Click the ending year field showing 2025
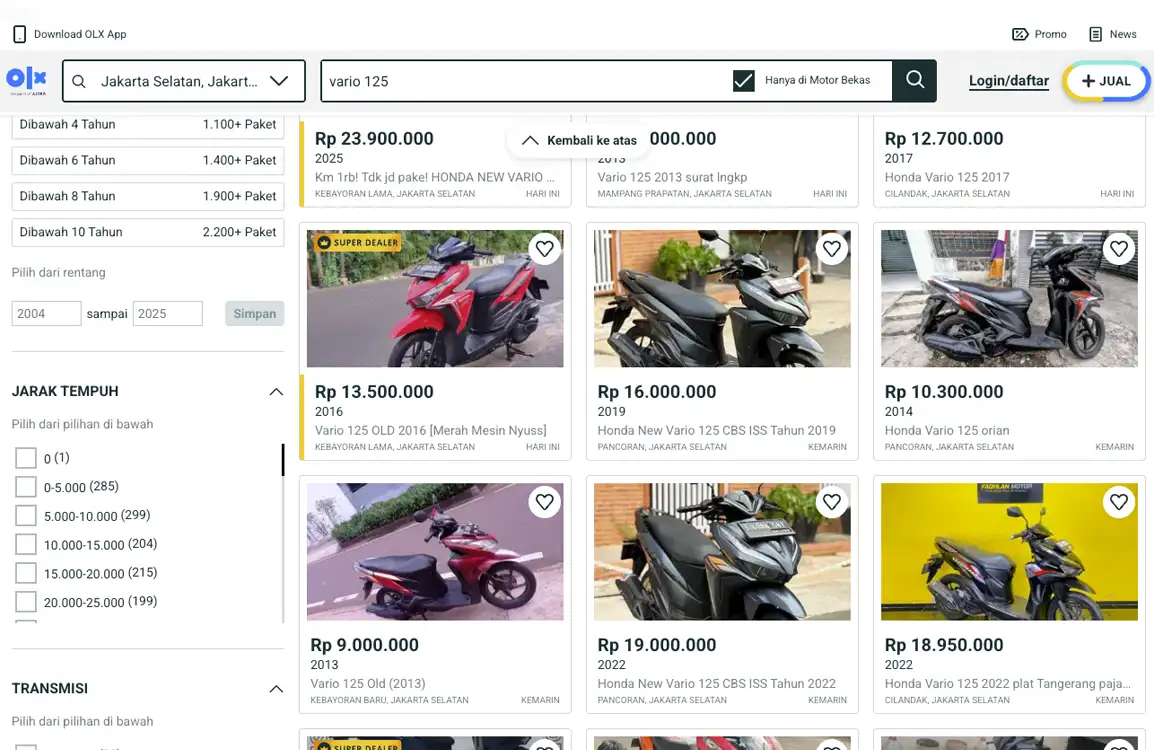 (x=168, y=314)
